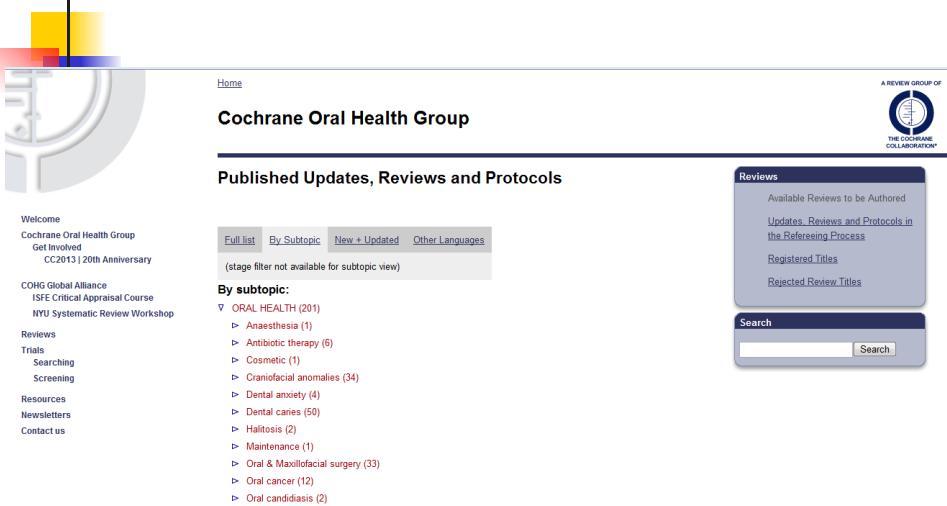947x506 pixels.
Task: Click the Reviews panel header
Action: click(830, 176)
